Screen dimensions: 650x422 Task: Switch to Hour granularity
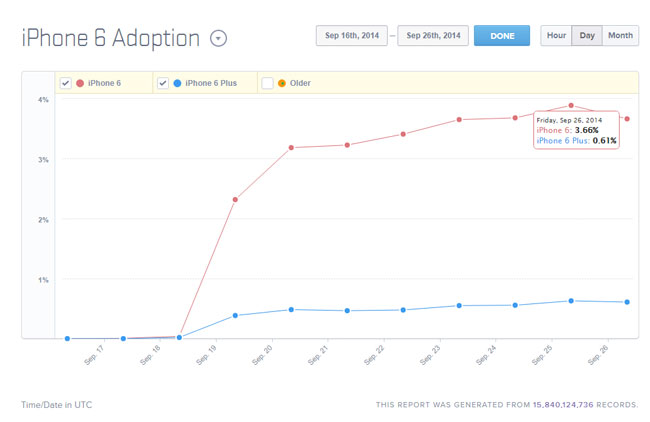point(556,36)
